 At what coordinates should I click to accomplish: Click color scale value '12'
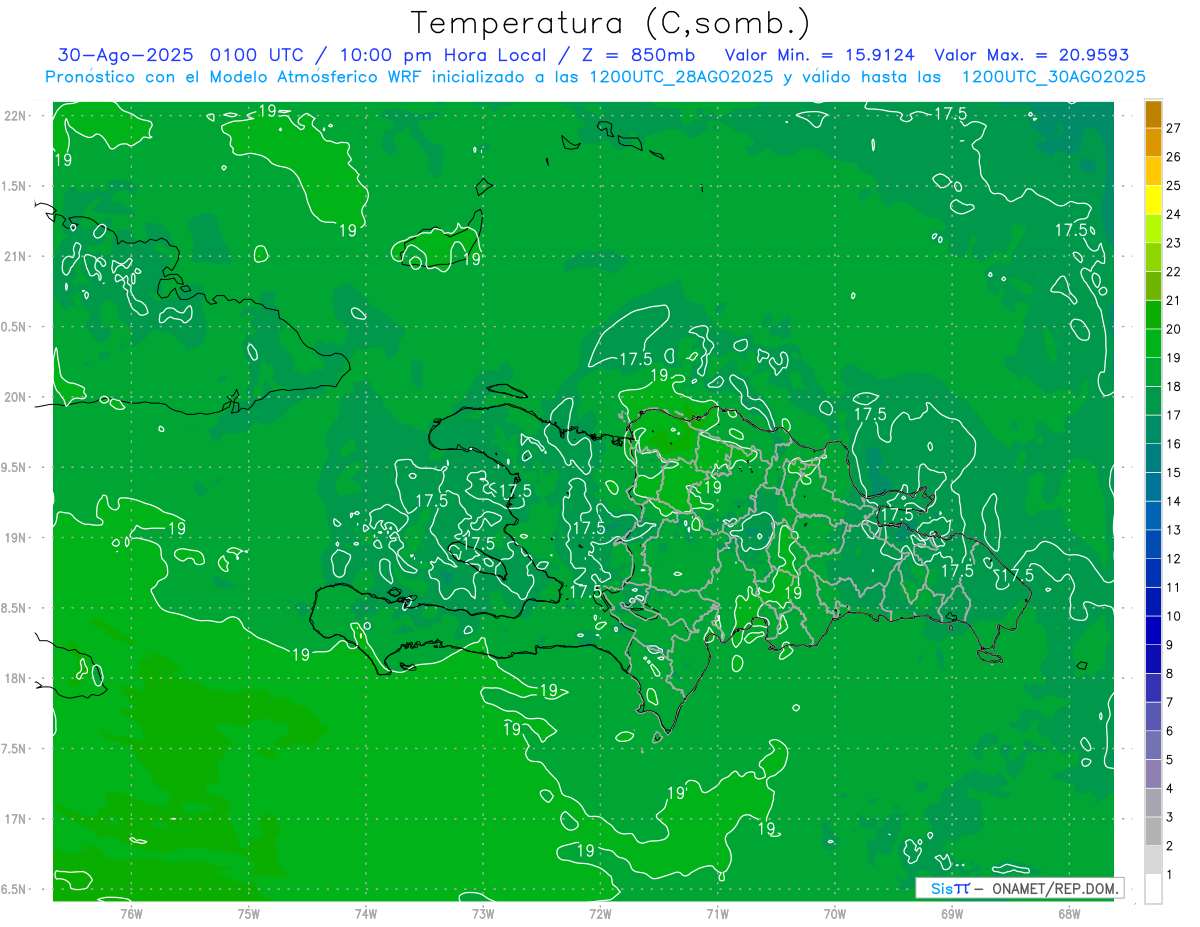click(1173, 558)
